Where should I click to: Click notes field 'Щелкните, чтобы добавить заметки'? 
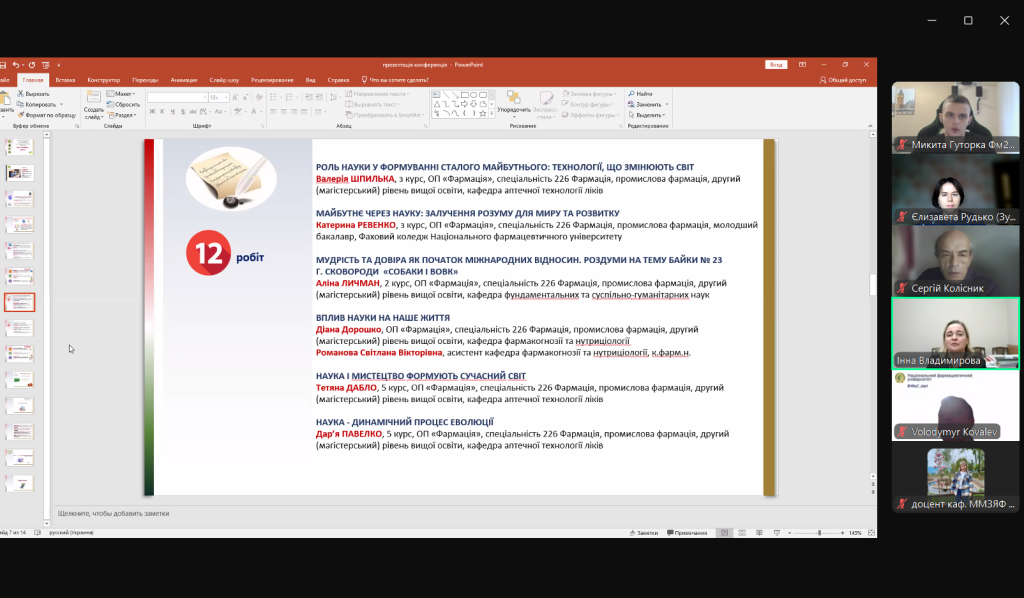tap(114, 513)
